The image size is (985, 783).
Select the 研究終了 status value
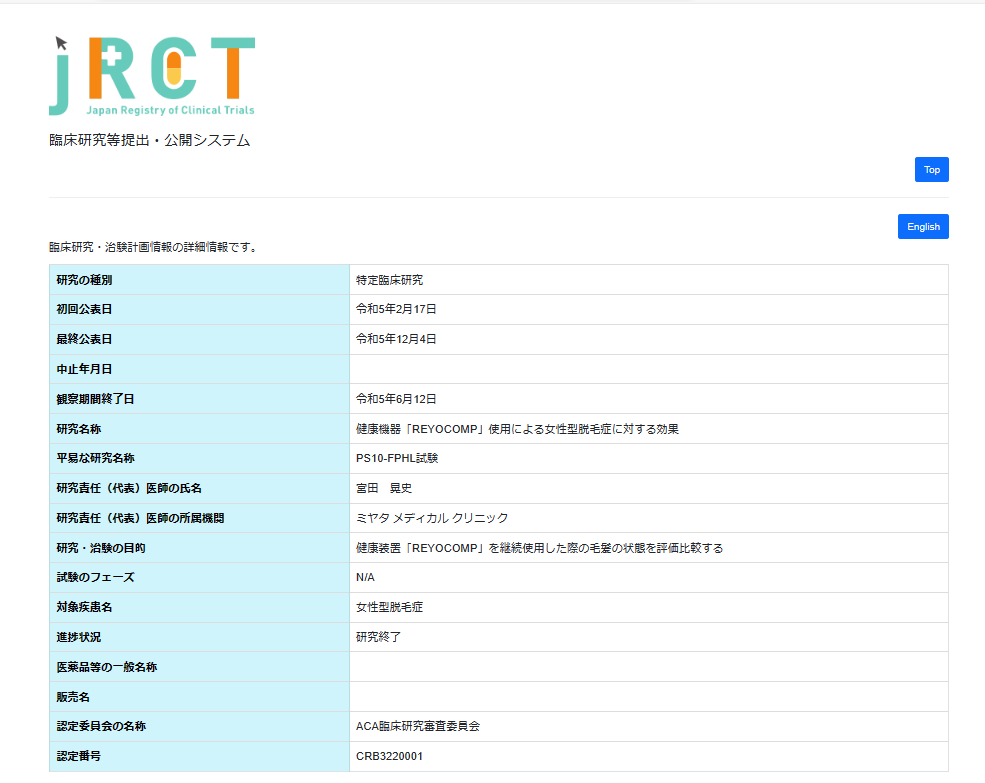tap(378, 637)
